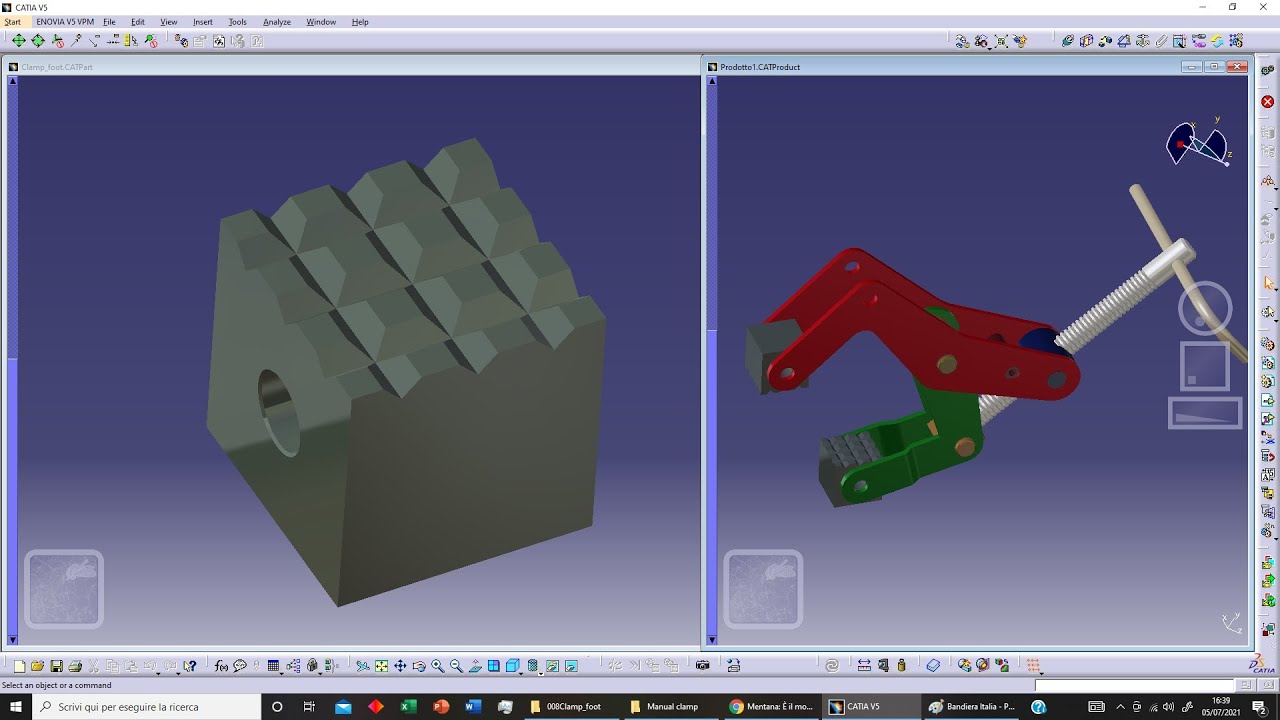
Task: Open the Analyze menu
Action: pyautogui.click(x=277, y=22)
